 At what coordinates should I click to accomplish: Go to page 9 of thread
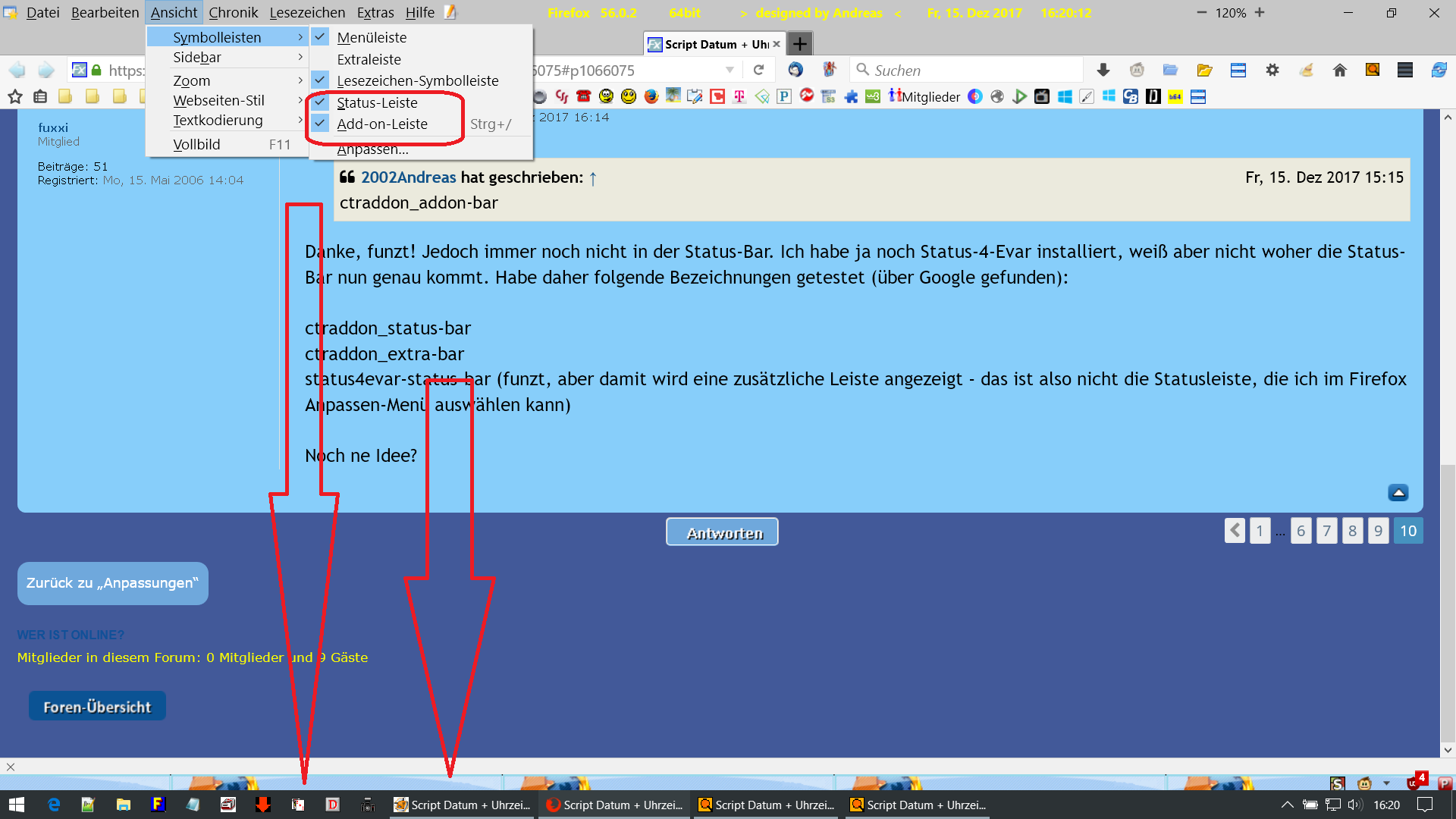click(1378, 531)
